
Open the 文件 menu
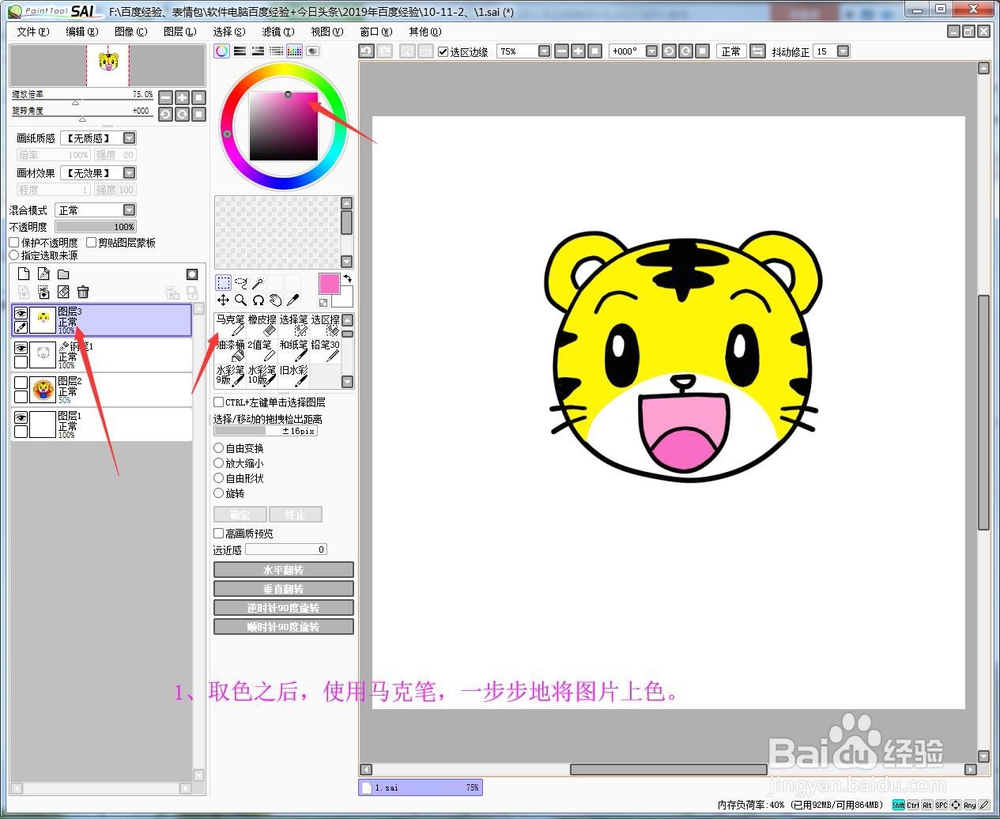click(x=33, y=31)
